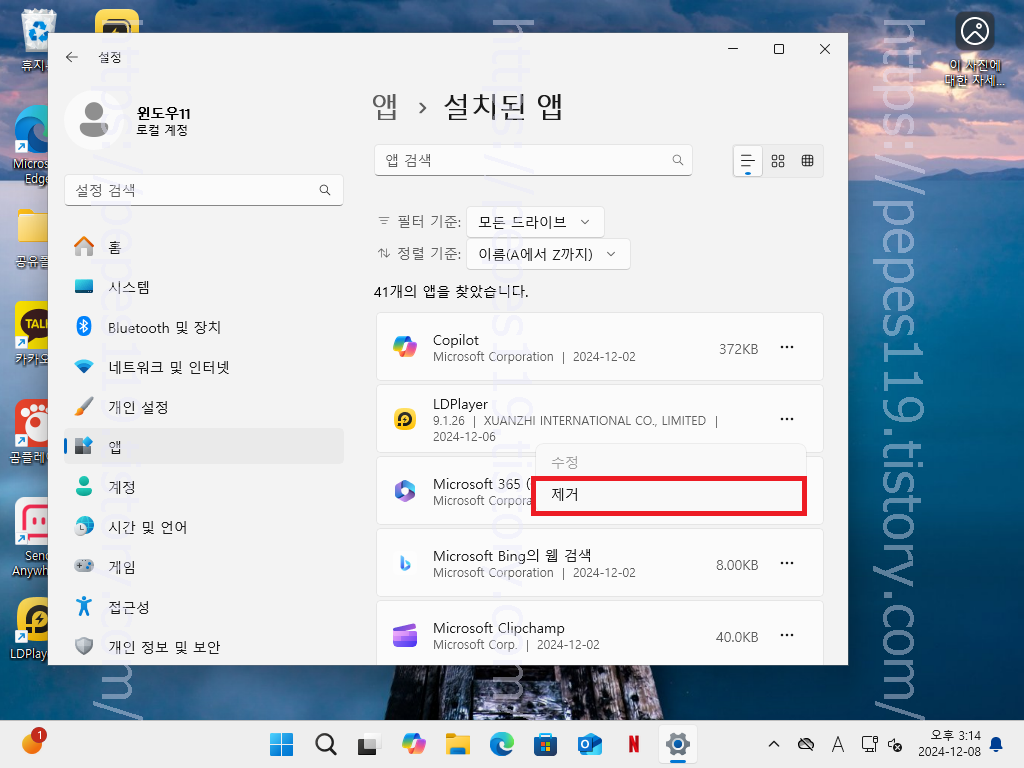Click the 윈도우11 account name

coord(163,113)
